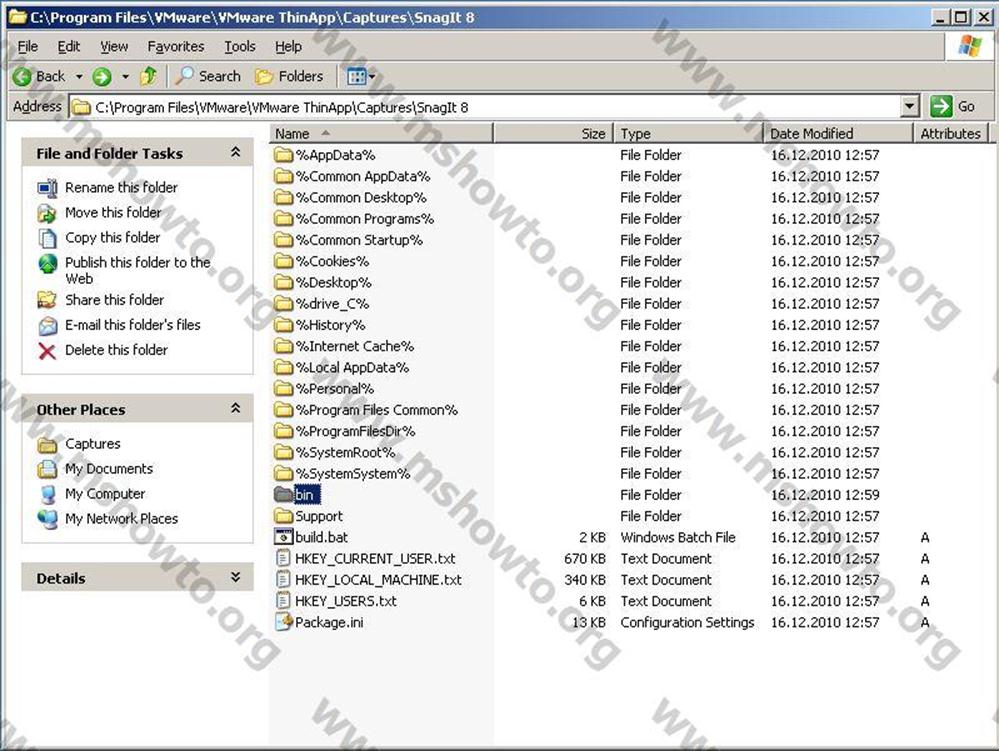Collapse File and Folder Tasks panel
Viewport: 999px width, 751px height.
coord(236,153)
